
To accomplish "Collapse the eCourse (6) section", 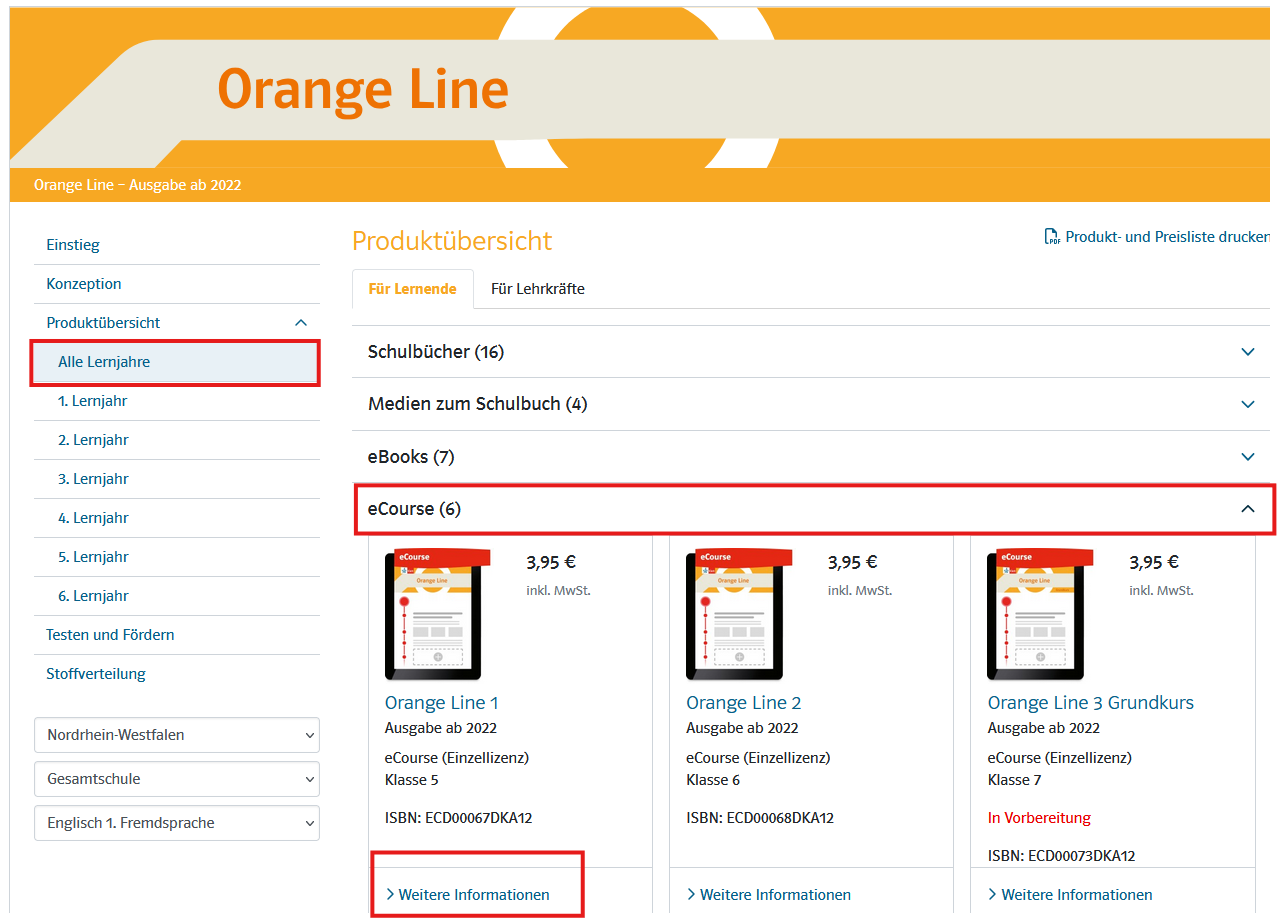I will 1247,509.
